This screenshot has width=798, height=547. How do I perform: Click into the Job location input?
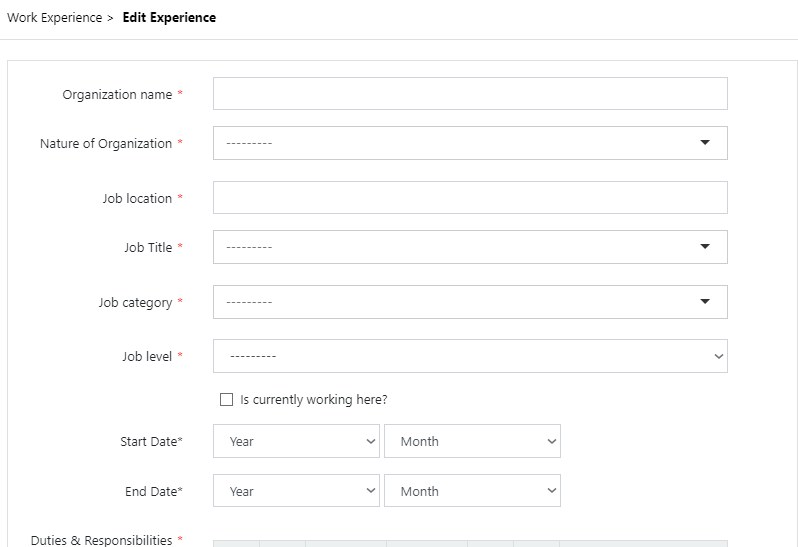click(470, 198)
